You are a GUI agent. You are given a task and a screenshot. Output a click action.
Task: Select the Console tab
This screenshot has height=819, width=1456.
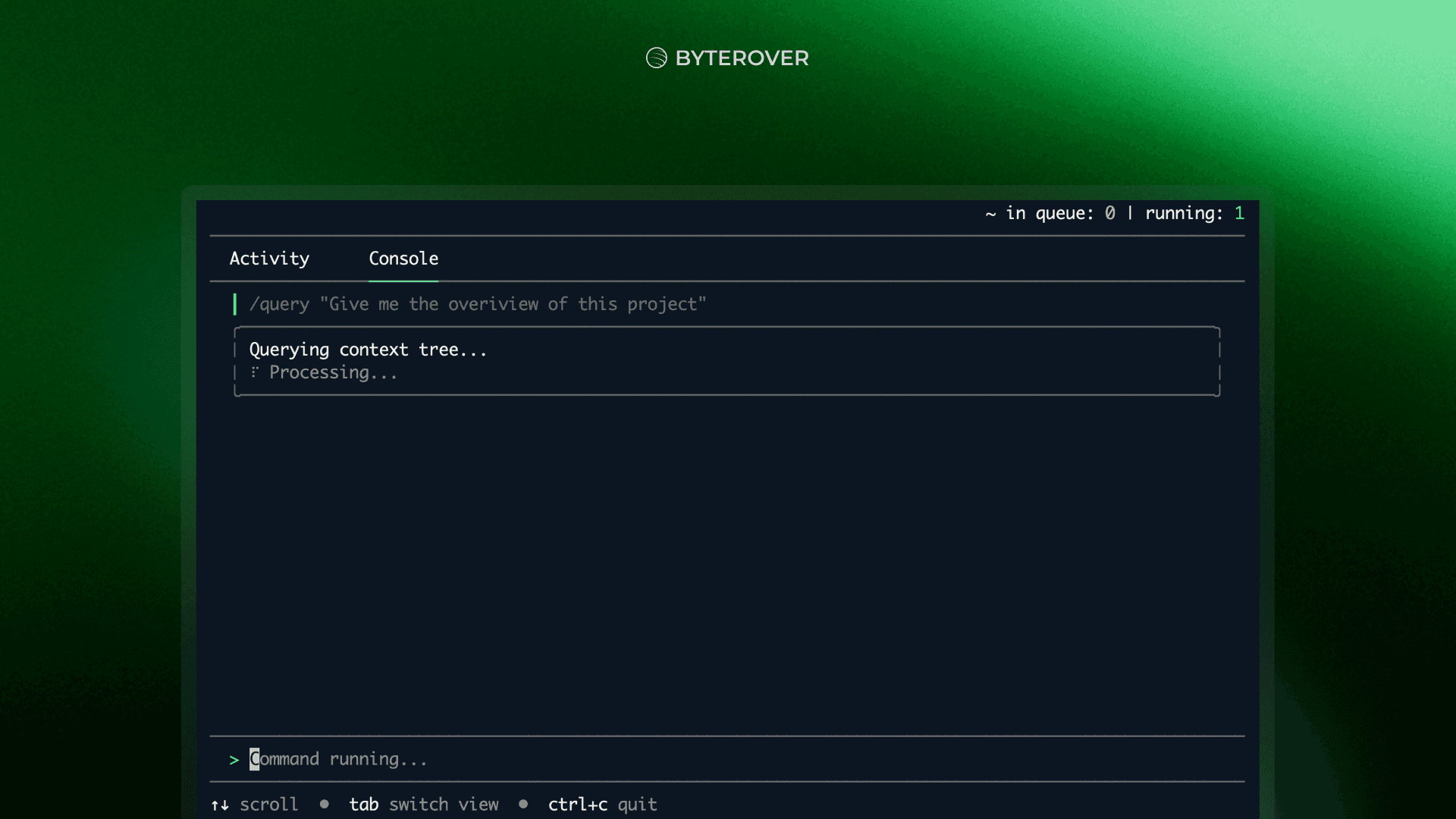pyautogui.click(x=403, y=259)
